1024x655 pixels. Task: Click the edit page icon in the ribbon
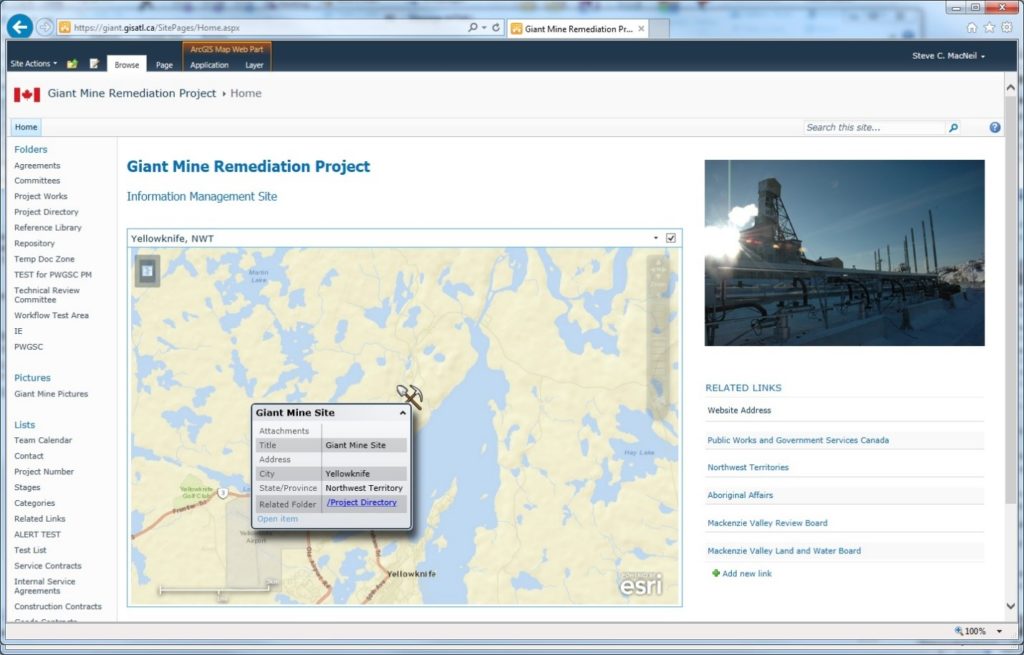93,63
